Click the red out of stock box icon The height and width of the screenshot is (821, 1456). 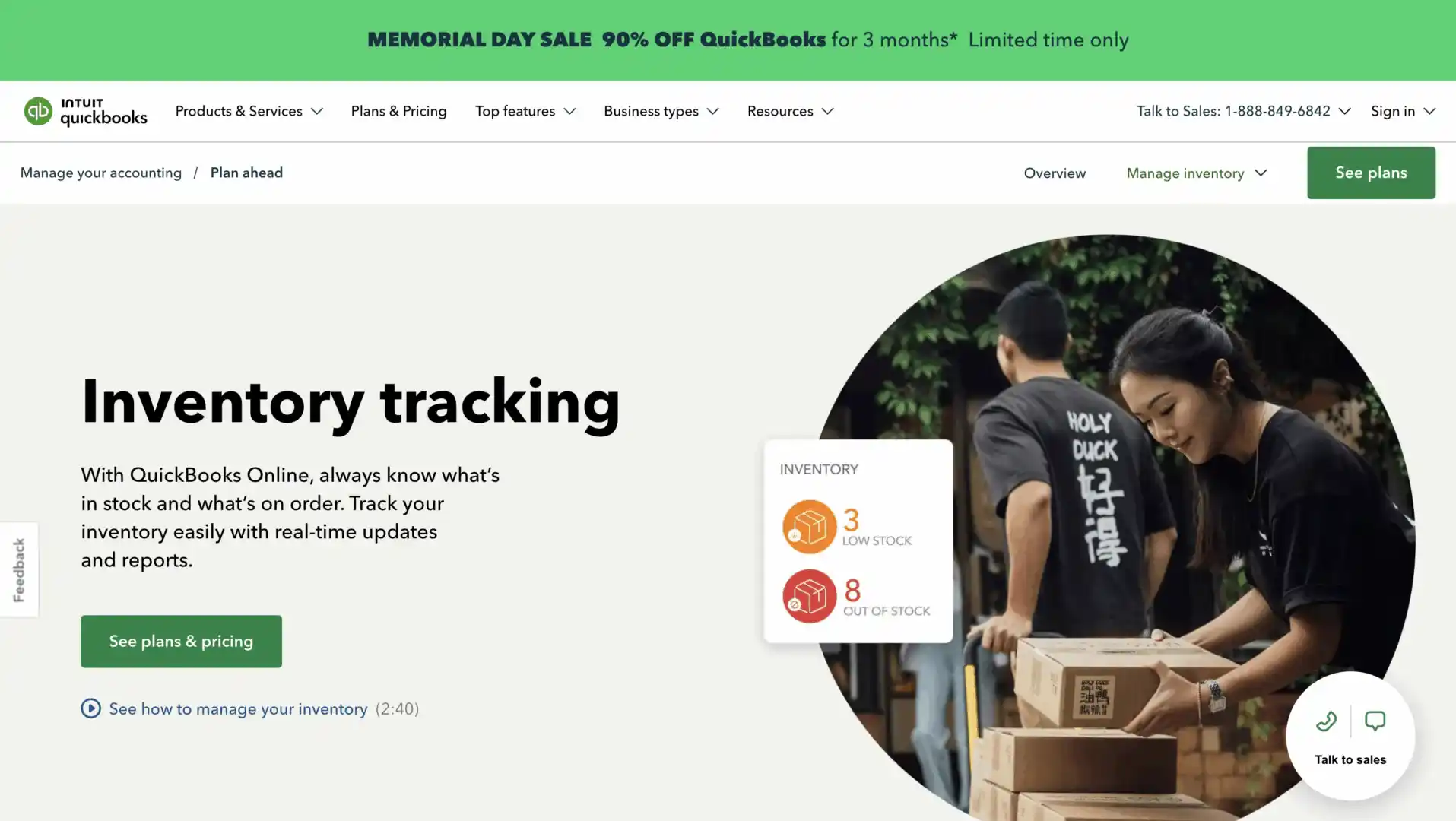(x=809, y=596)
